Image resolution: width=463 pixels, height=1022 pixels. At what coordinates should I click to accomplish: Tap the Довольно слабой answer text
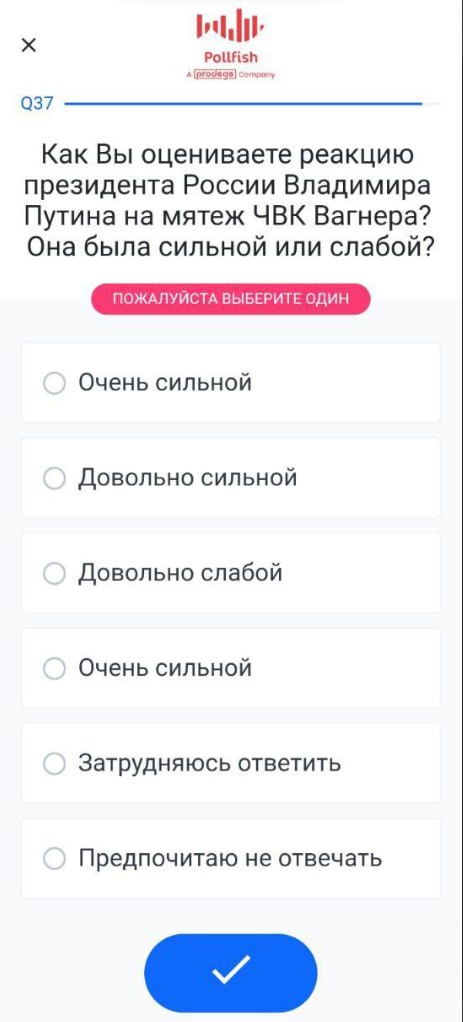(x=181, y=574)
